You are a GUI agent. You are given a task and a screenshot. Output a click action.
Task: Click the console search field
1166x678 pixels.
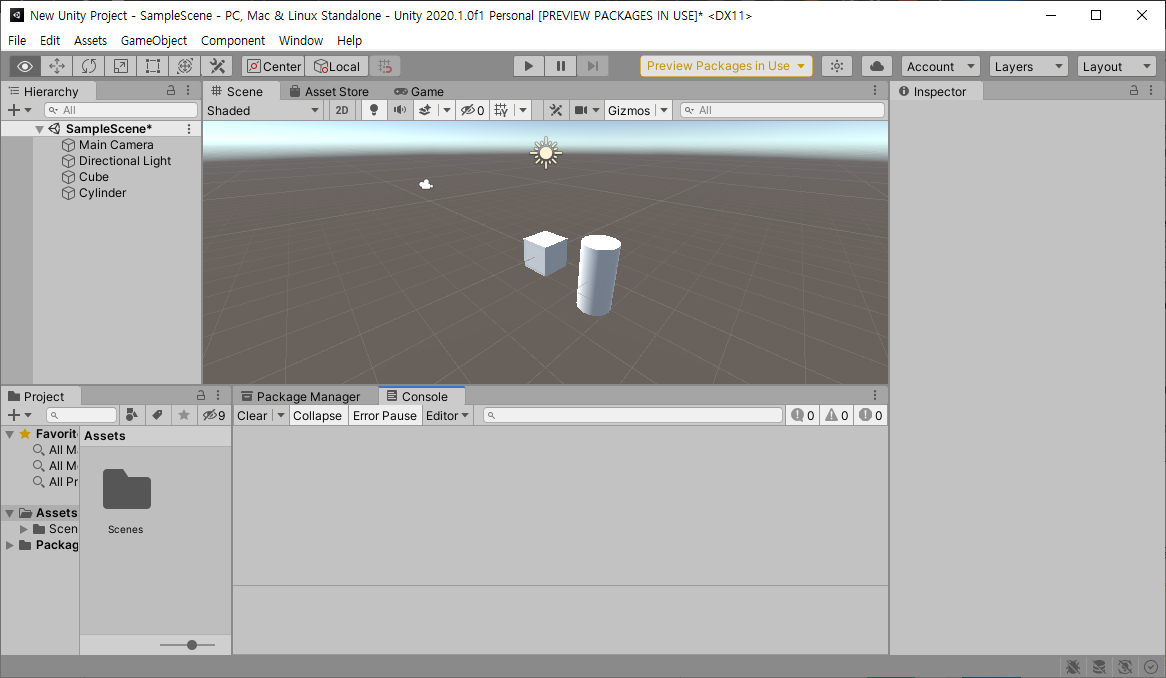pyautogui.click(x=634, y=416)
